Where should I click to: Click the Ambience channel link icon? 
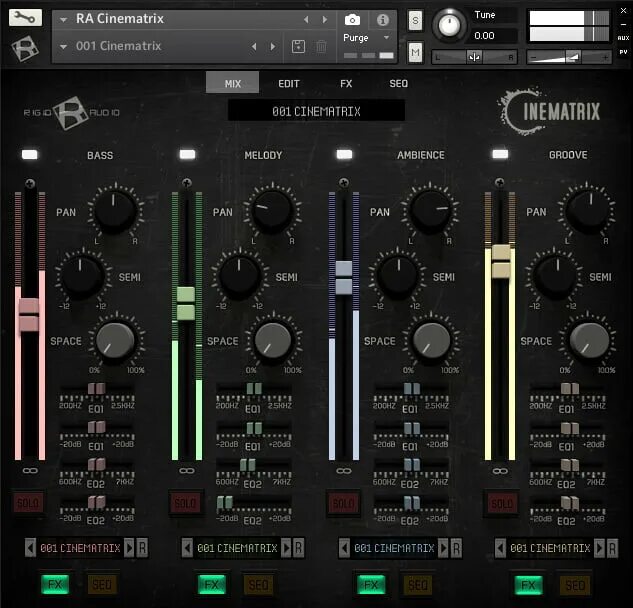click(344, 470)
